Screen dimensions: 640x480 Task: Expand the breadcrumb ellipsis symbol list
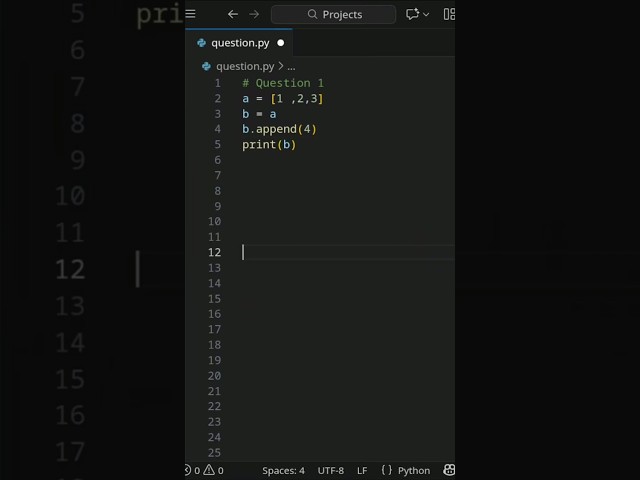[x=291, y=67]
